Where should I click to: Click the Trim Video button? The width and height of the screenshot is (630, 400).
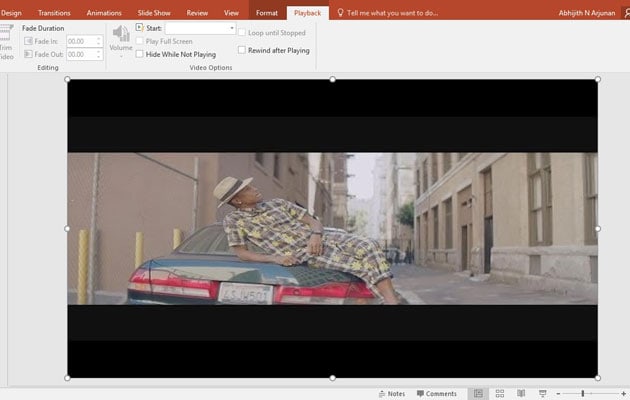click(6, 42)
